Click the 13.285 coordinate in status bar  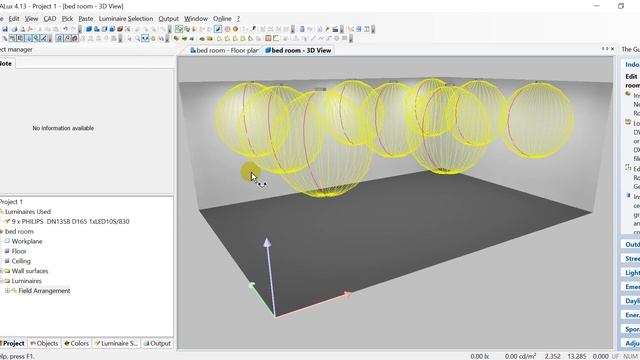tap(576, 356)
